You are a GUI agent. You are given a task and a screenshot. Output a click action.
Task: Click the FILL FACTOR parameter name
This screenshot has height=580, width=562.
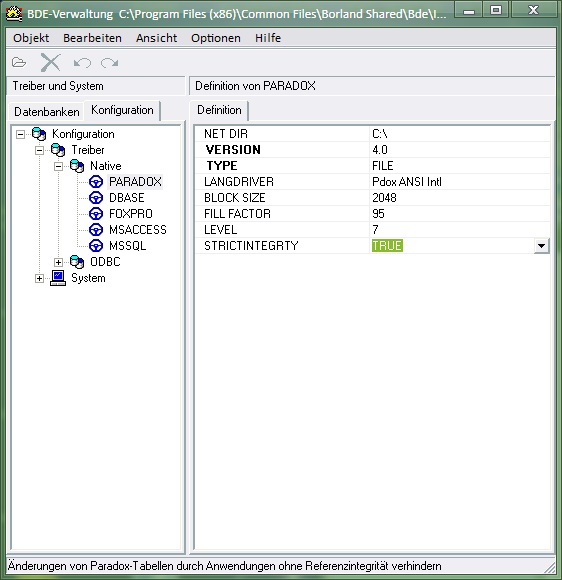point(237,214)
